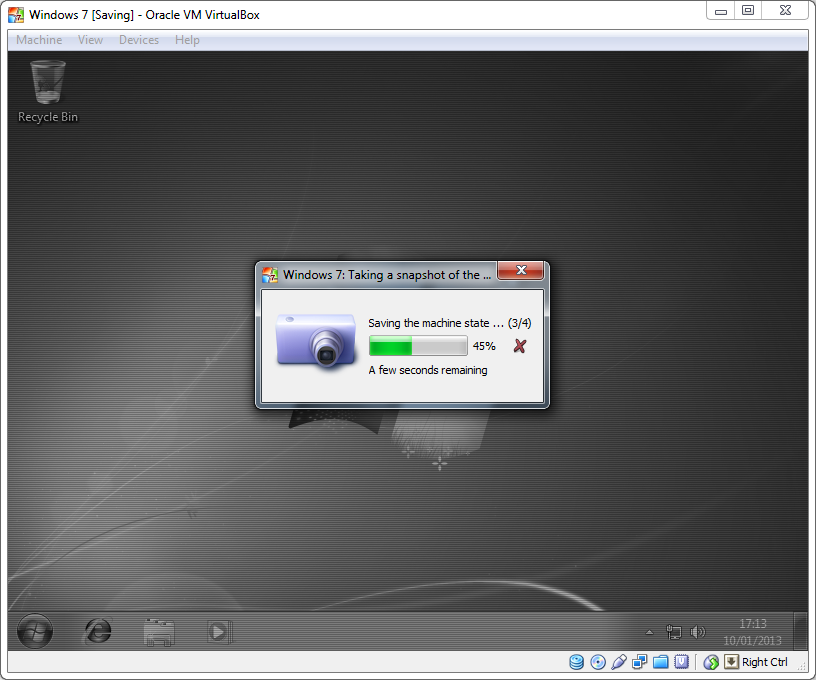Launch Internet Explorer from the taskbar
Screen dimensions: 816x680
pos(98,631)
